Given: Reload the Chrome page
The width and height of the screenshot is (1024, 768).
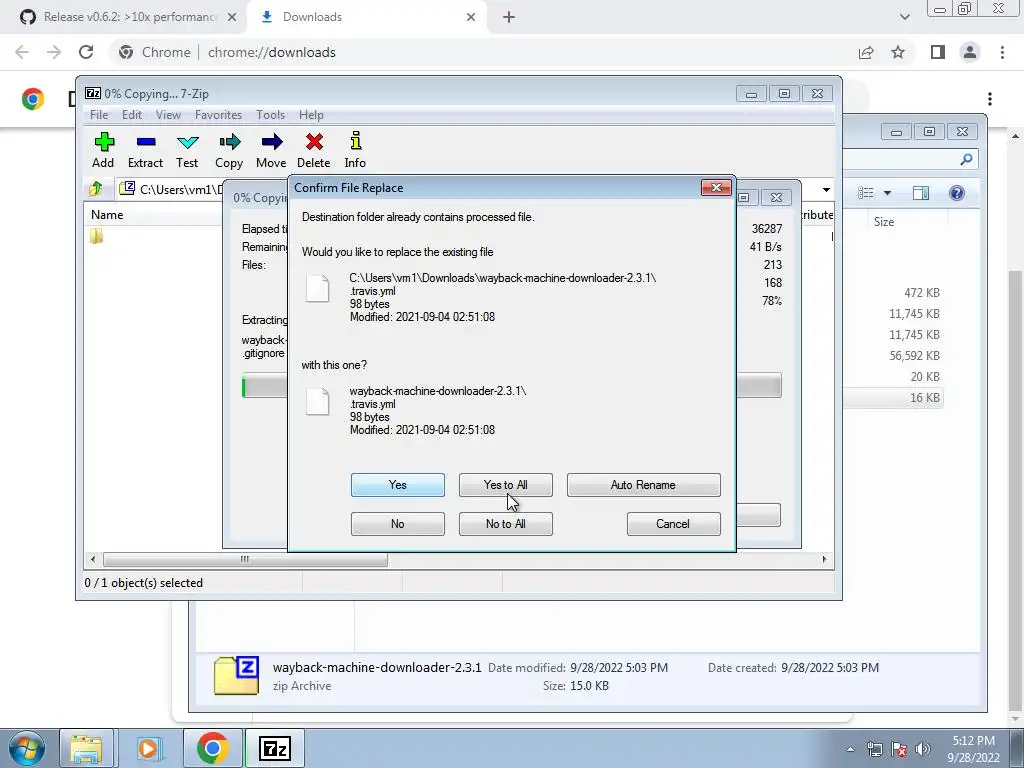Looking at the screenshot, I should pyautogui.click(x=86, y=52).
